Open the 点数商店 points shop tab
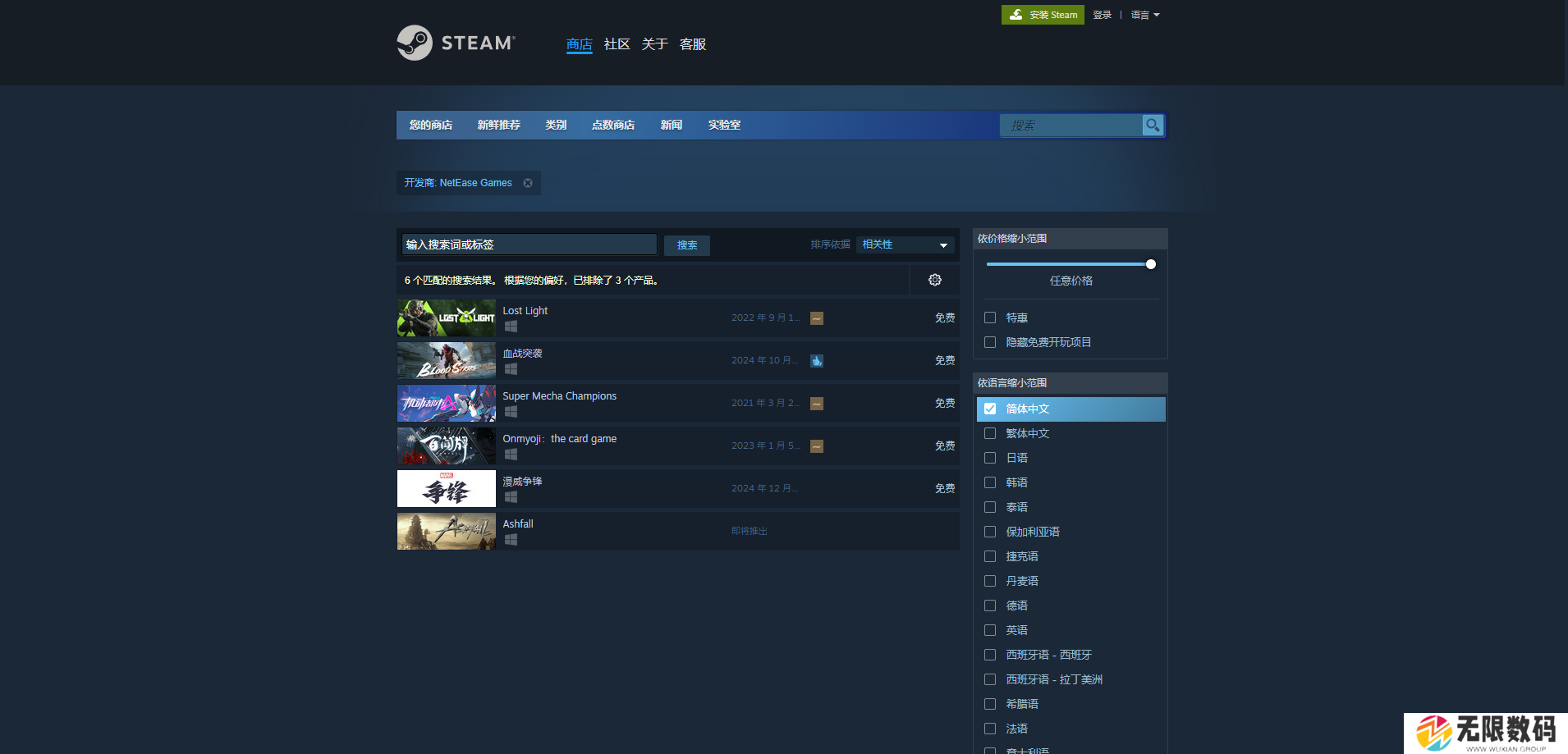The height and width of the screenshot is (754, 1568). [x=613, y=125]
